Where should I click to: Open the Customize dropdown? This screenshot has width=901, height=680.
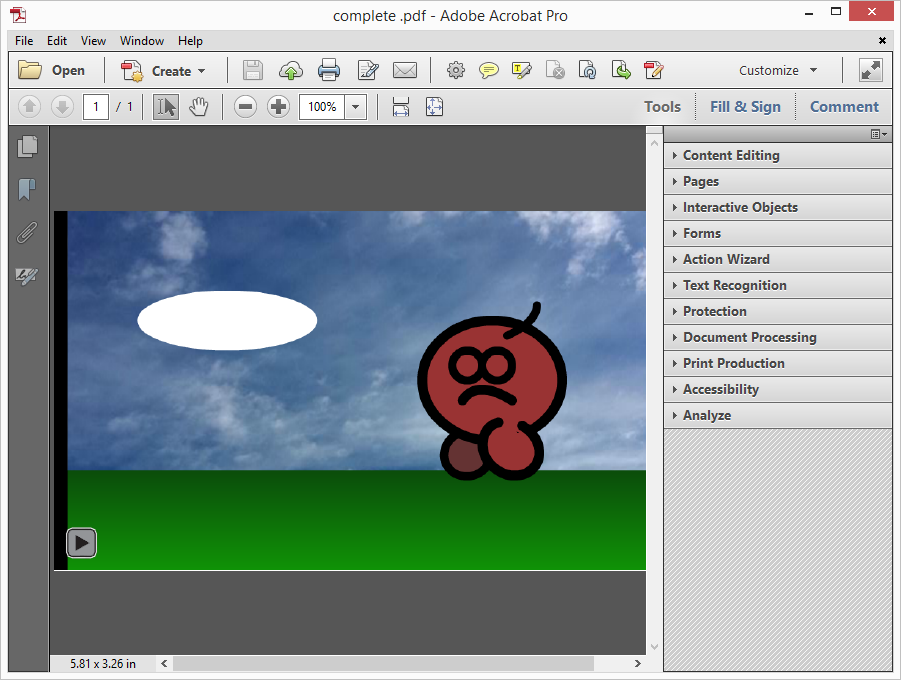[x=778, y=71]
